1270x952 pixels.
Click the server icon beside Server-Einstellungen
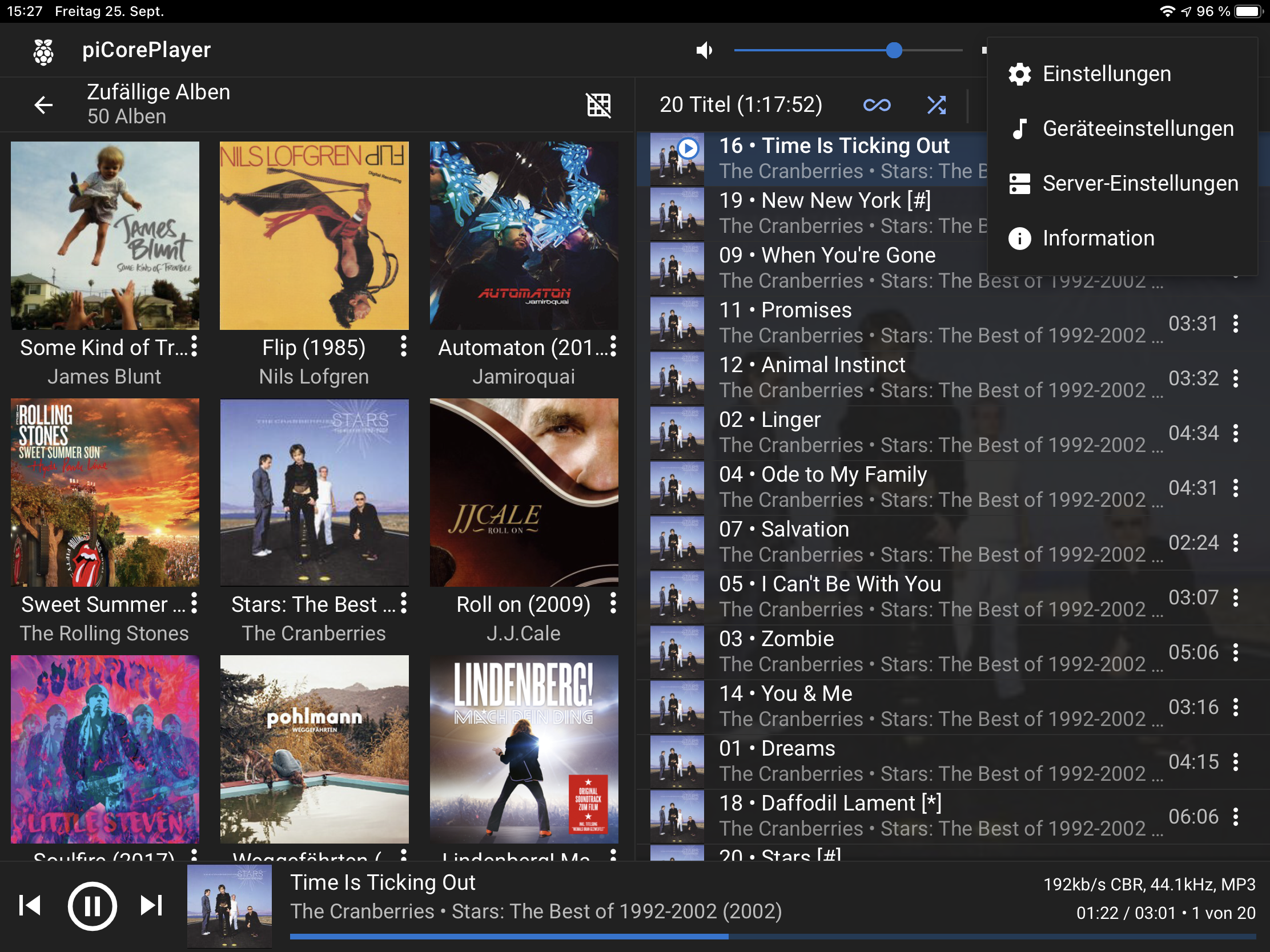tap(1020, 184)
